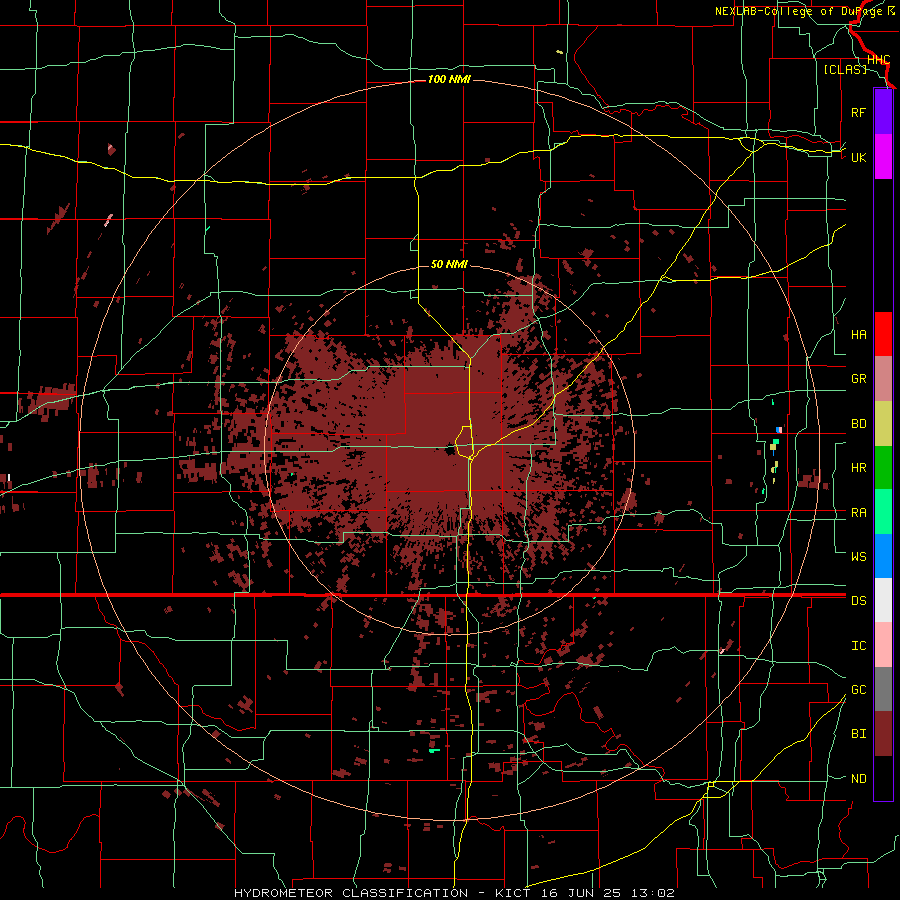Screen dimensions: 900x900
Task: Click the ND legend label
Action: pos(858,779)
